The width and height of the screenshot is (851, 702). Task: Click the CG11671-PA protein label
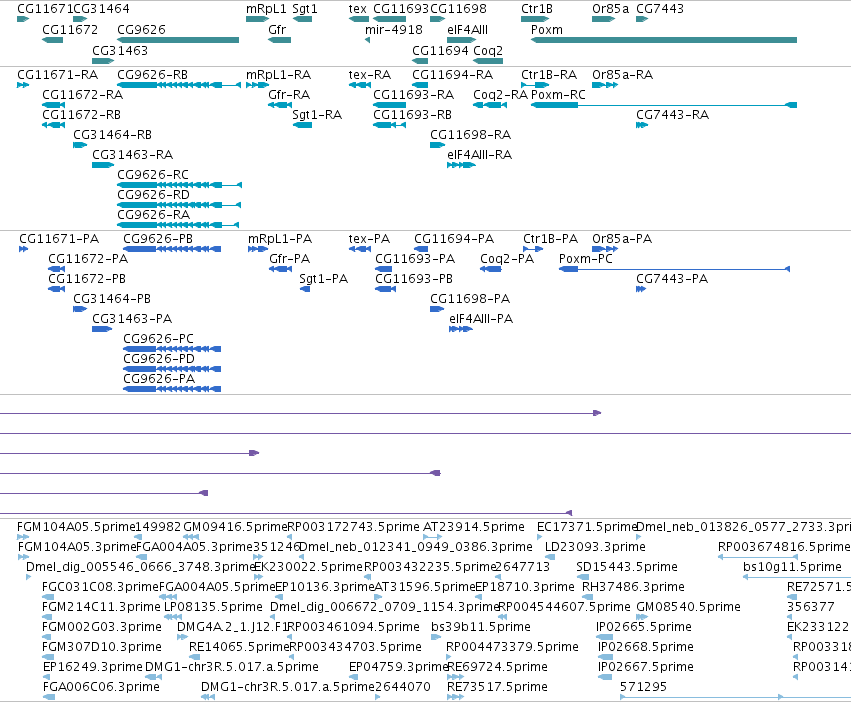point(59,239)
